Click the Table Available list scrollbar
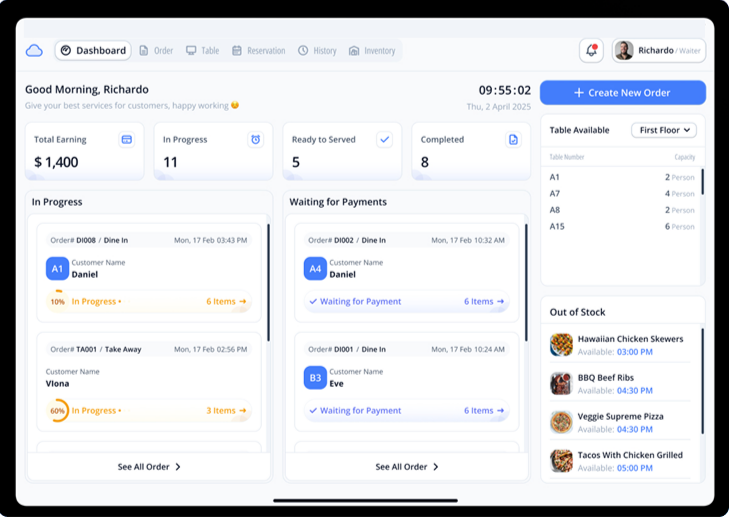 tap(702, 182)
